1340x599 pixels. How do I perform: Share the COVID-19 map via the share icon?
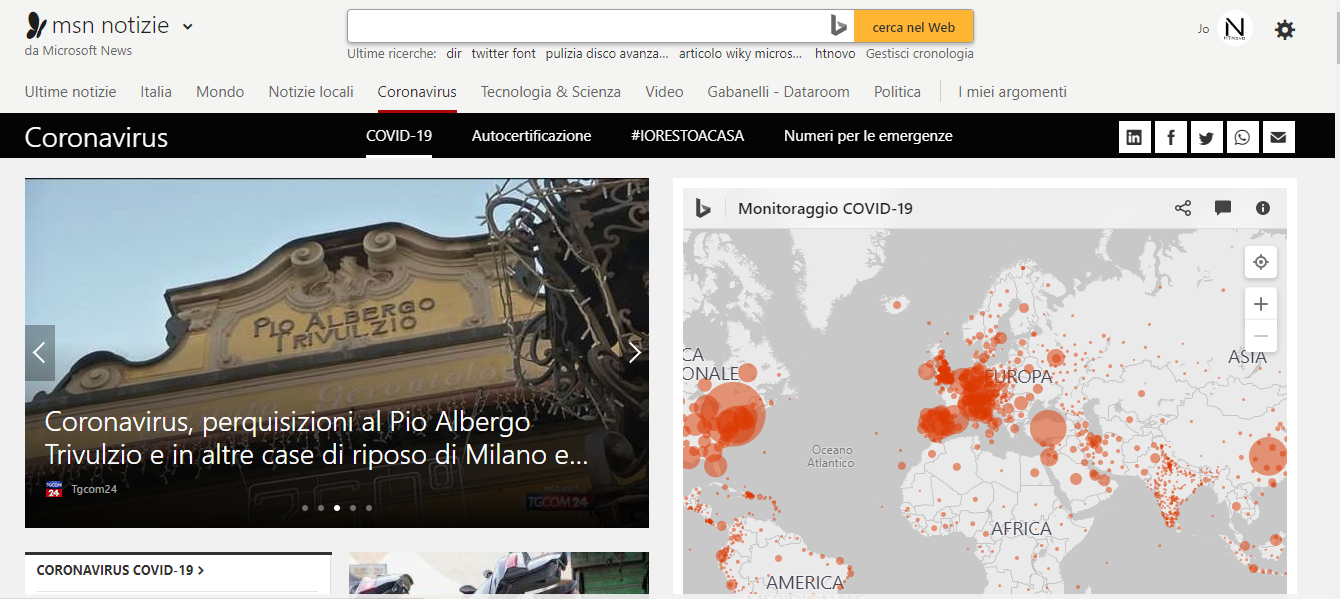coord(1183,208)
